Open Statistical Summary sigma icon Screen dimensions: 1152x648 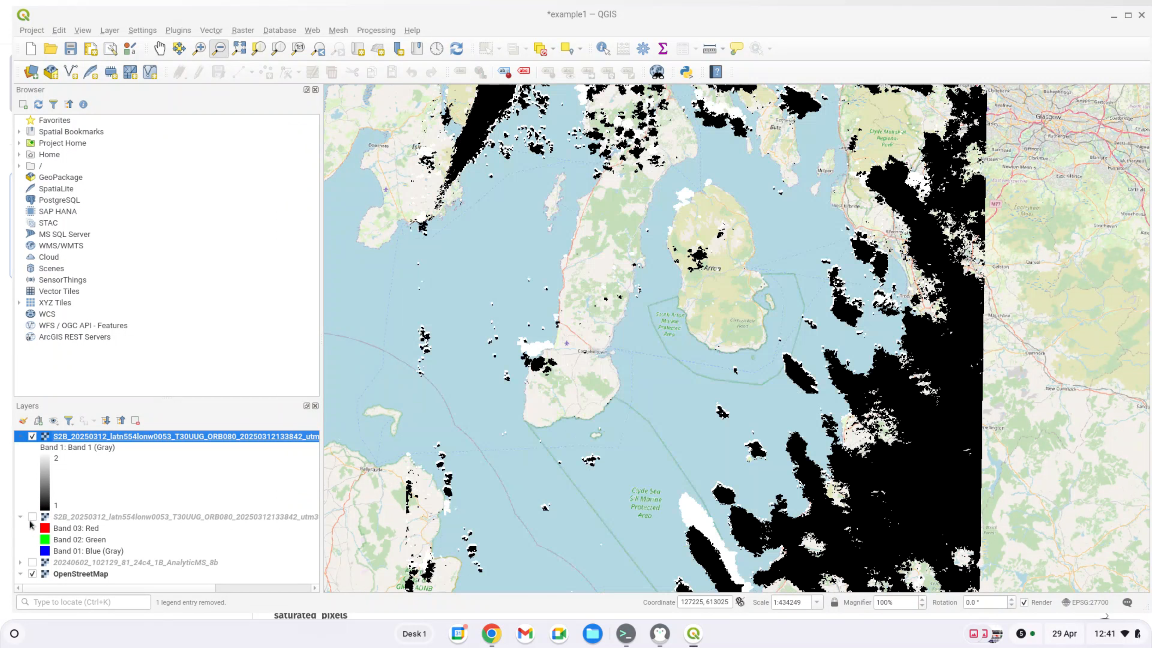[662, 48]
